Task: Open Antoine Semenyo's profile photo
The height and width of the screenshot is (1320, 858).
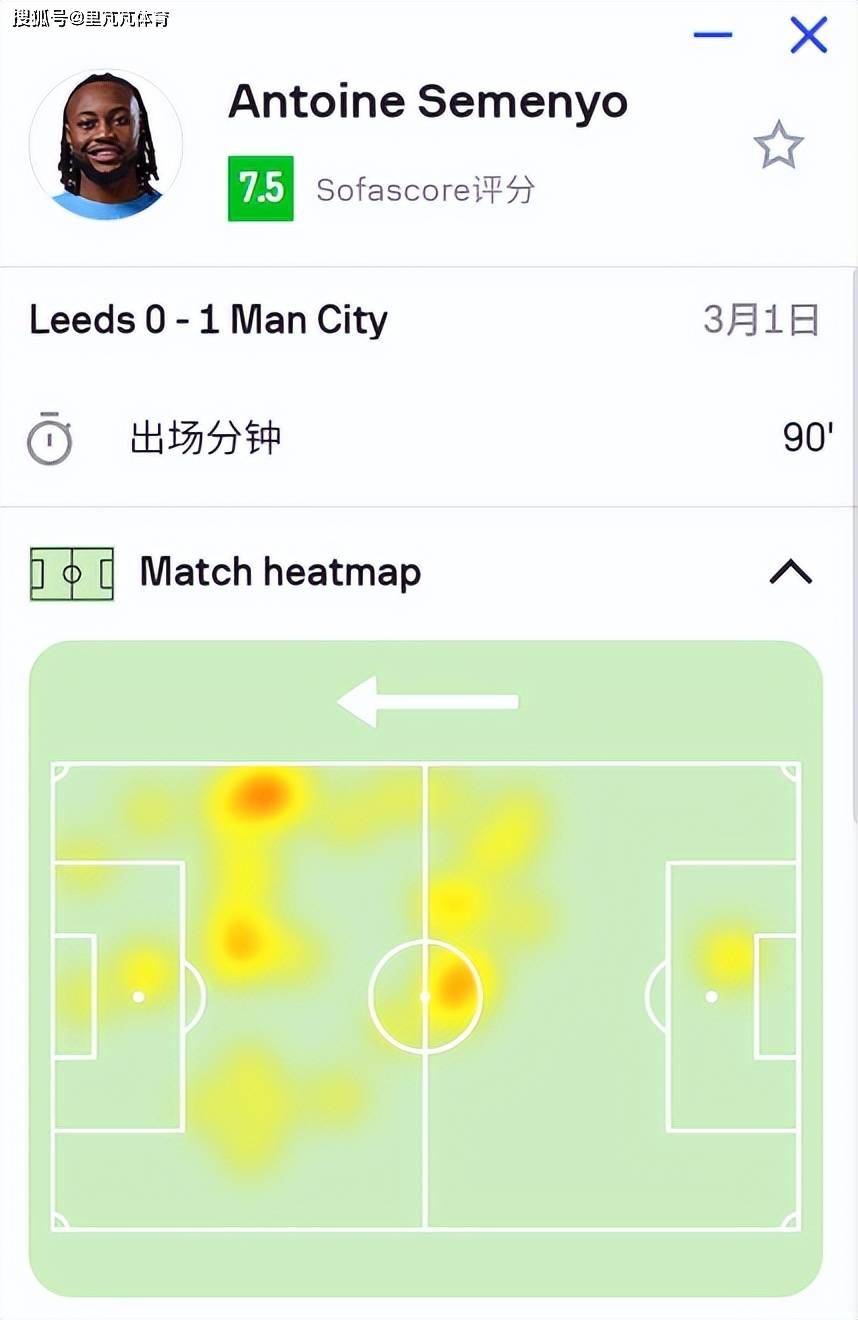Action: pyautogui.click(x=106, y=145)
